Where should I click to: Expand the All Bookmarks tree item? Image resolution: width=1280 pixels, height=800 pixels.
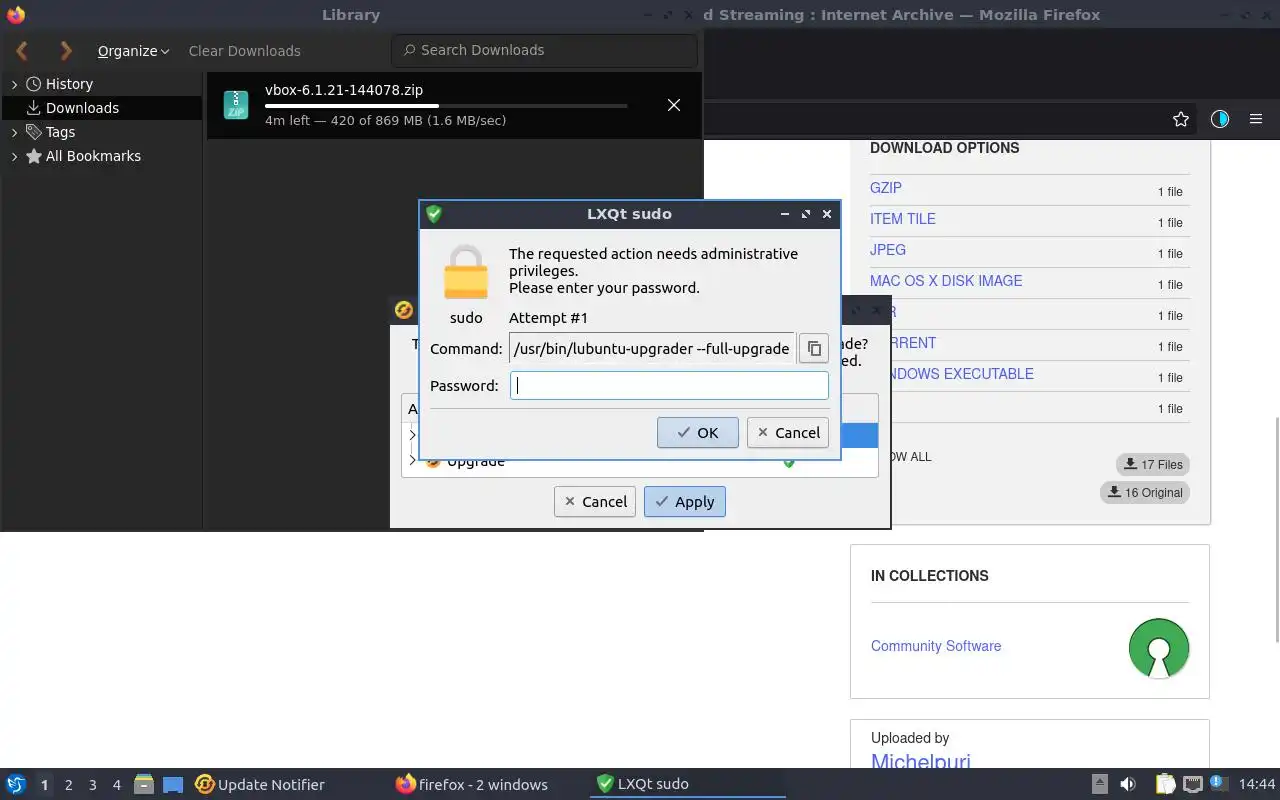click(x=14, y=156)
